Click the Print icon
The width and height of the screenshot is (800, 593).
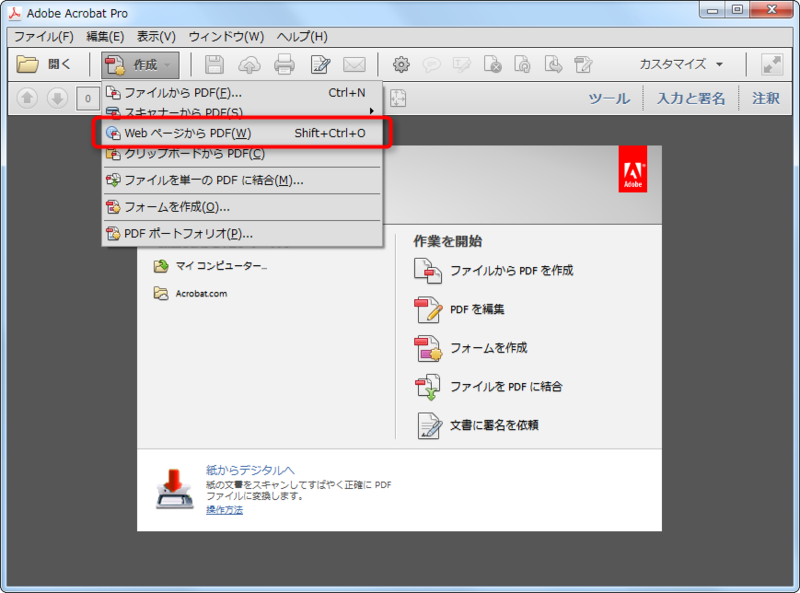[x=284, y=65]
